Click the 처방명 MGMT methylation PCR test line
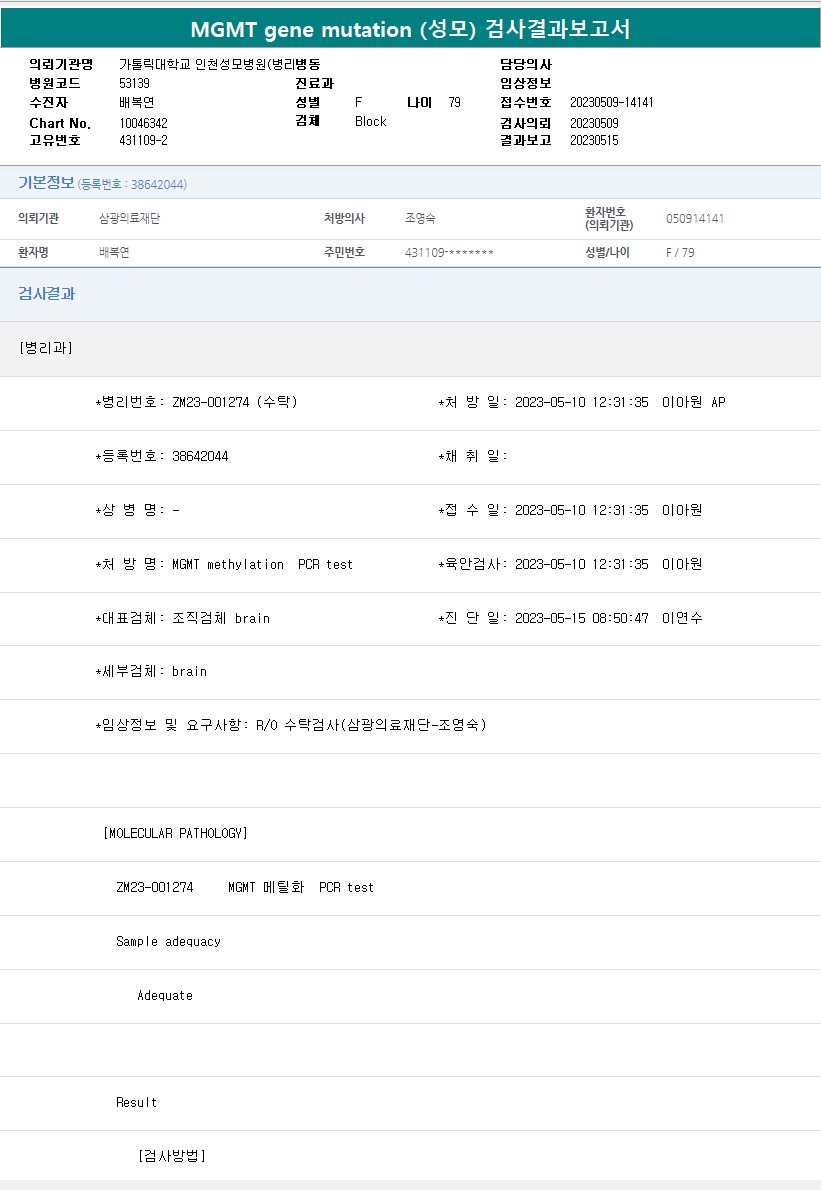Image resolution: width=821 pixels, height=1190 pixels. pos(224,564)
